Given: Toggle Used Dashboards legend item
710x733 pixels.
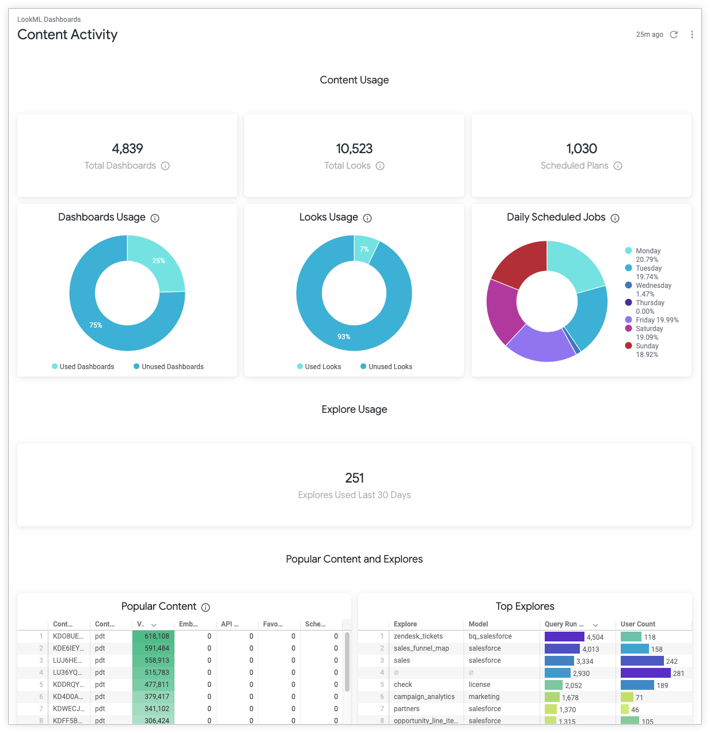Looking at the screenshot, I should [84, 367].
